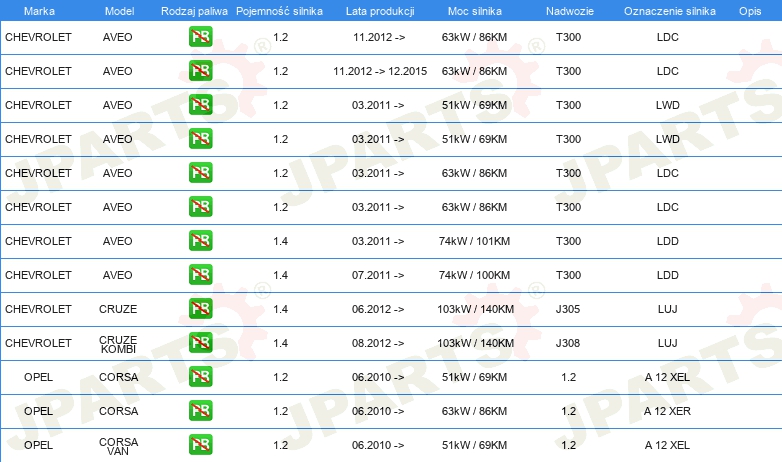Select the '07.2011 ->' date cell
Viewport: 782px width, 462px height.
pos(378,275)
